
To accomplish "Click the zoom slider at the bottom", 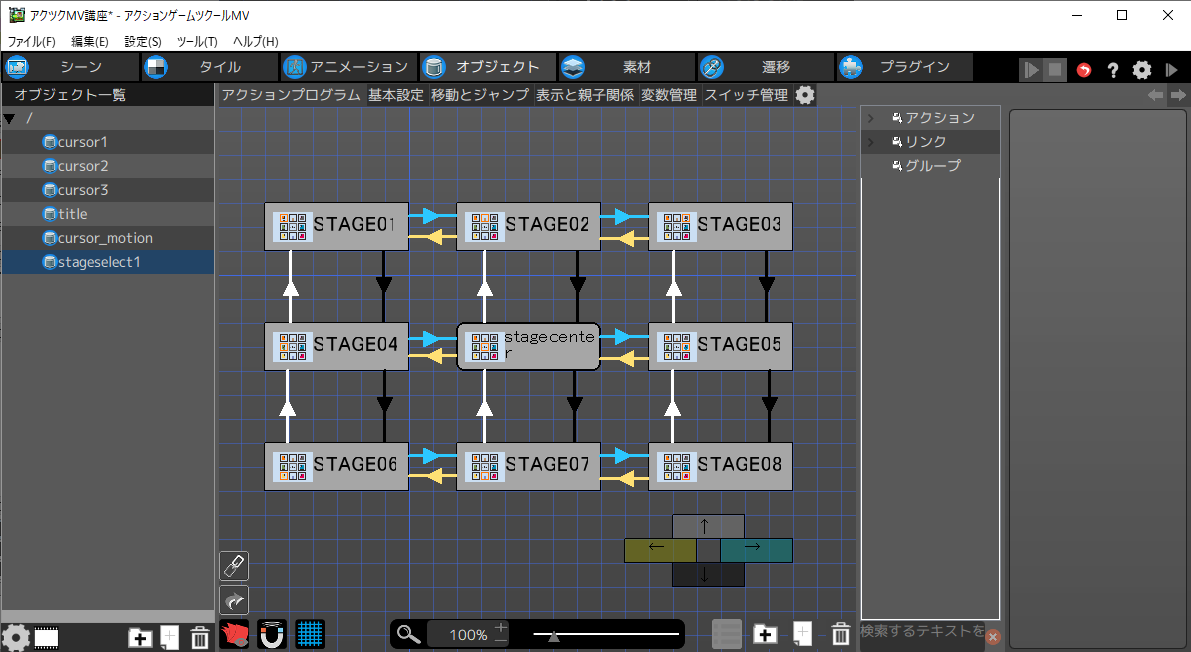I will pos(606,634).
